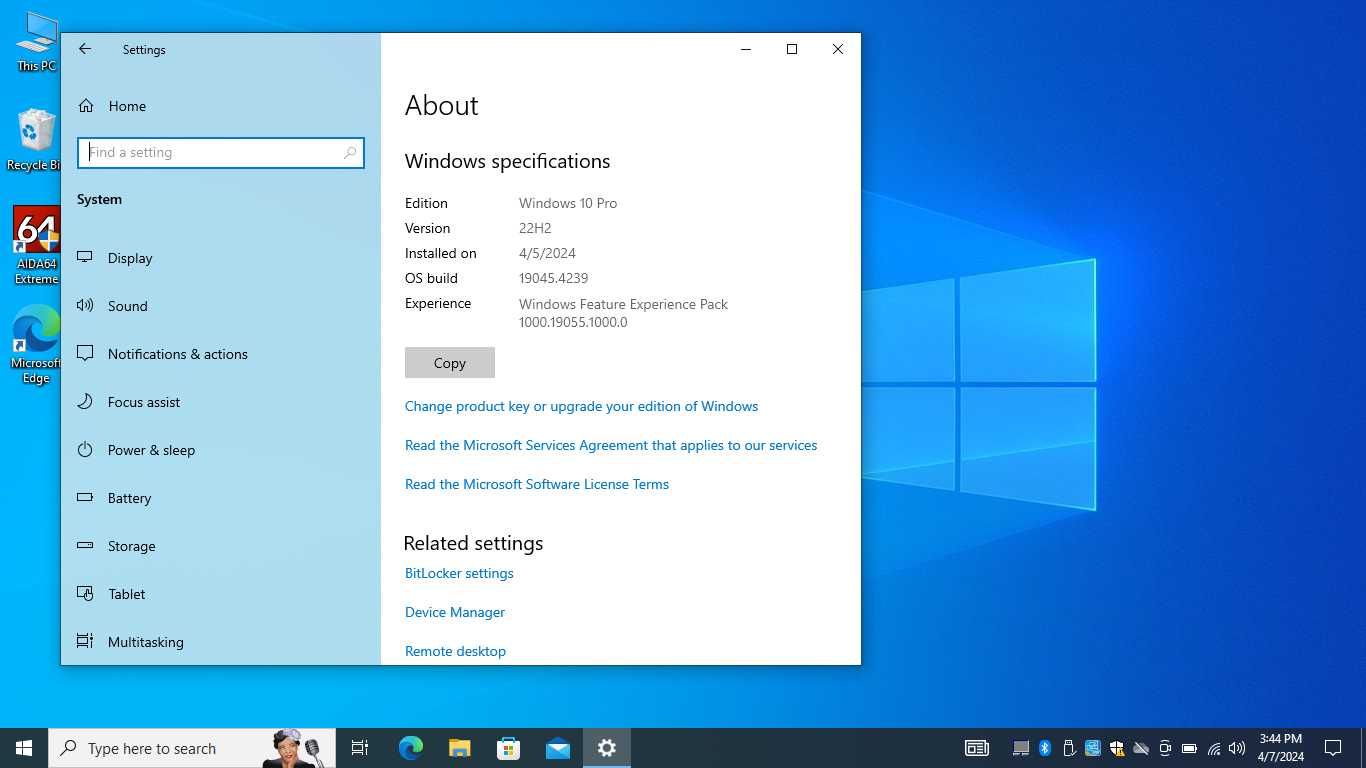Select Multitasking in the sidebar
The width and height of the screenshot is (1366, 768).
point(220,642)
